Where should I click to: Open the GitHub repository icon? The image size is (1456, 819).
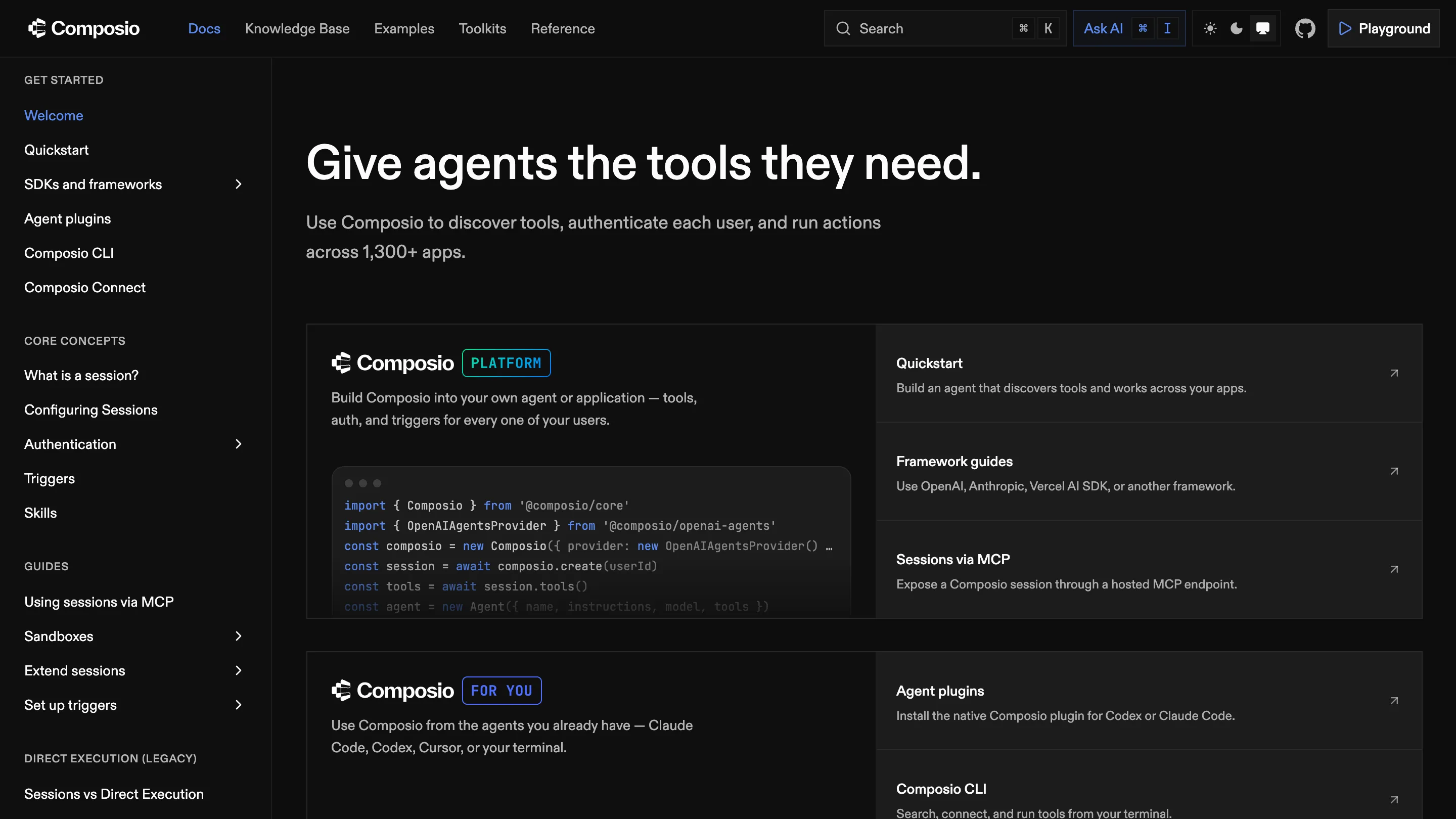click(1305, 28)
